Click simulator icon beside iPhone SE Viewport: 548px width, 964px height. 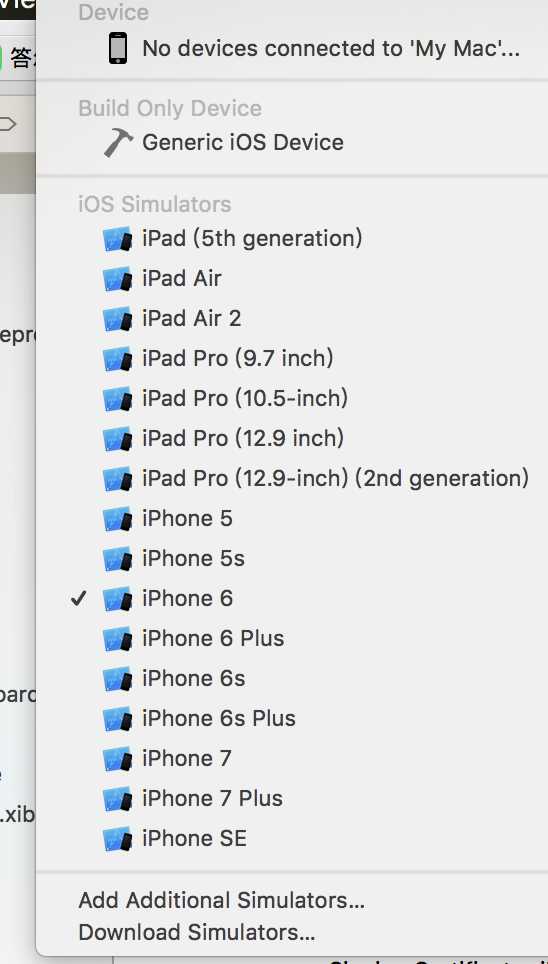pos(117,838)
